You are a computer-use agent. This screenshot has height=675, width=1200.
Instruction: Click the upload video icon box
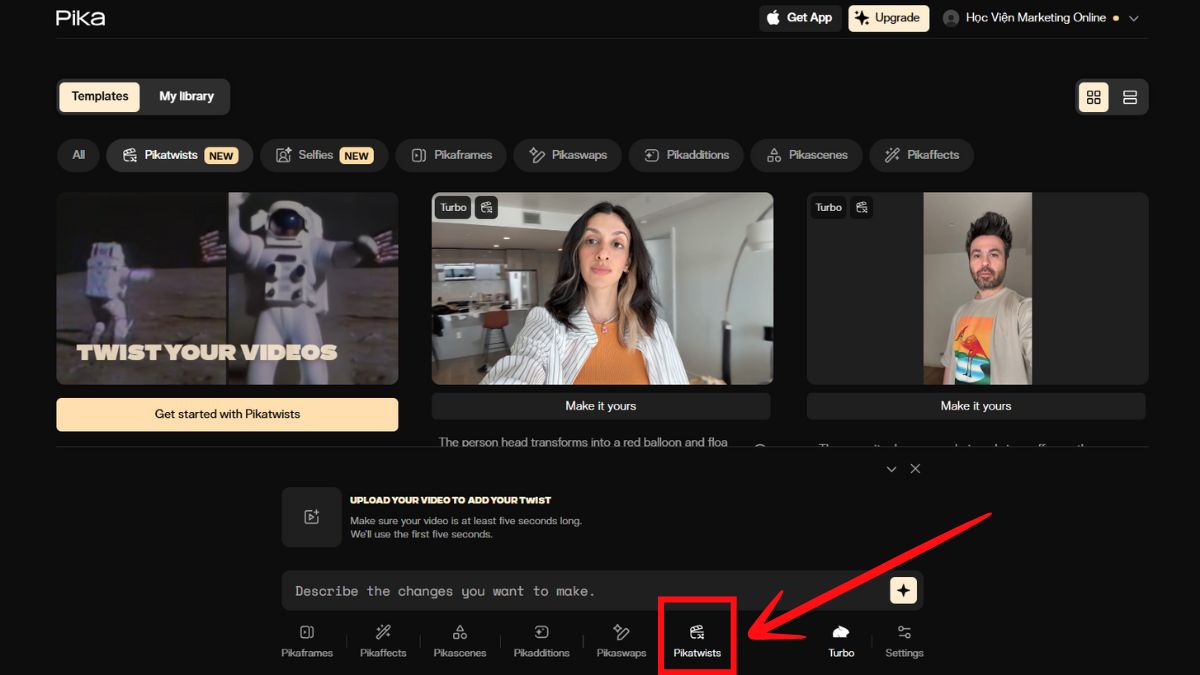tap(311, 517)
